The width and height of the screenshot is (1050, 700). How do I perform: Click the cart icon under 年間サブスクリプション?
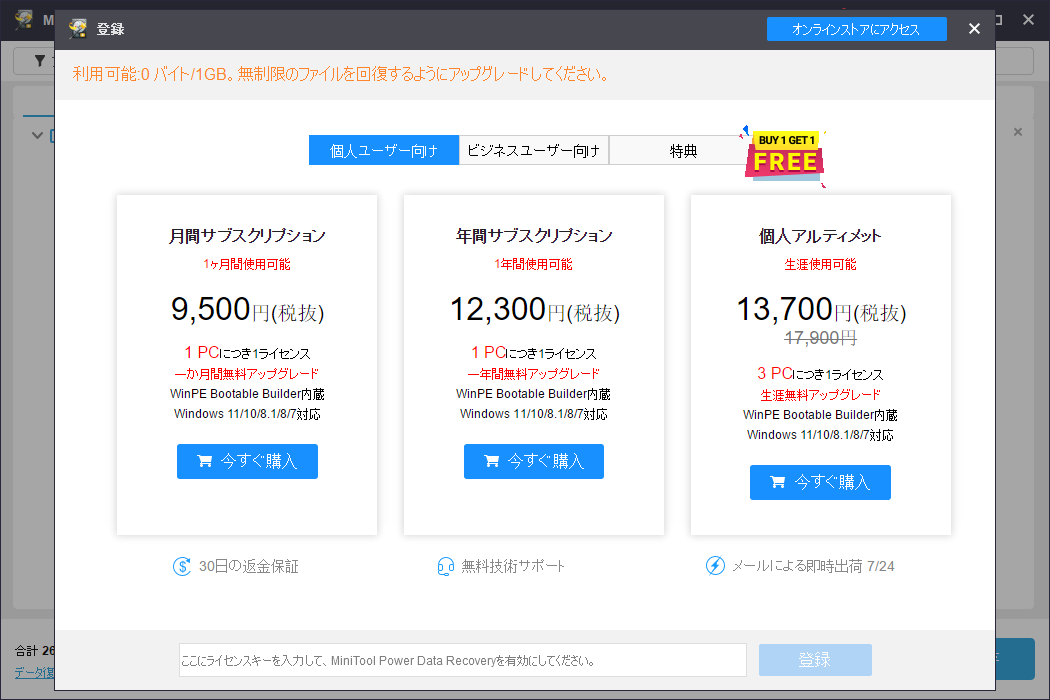tap(492, 461)
